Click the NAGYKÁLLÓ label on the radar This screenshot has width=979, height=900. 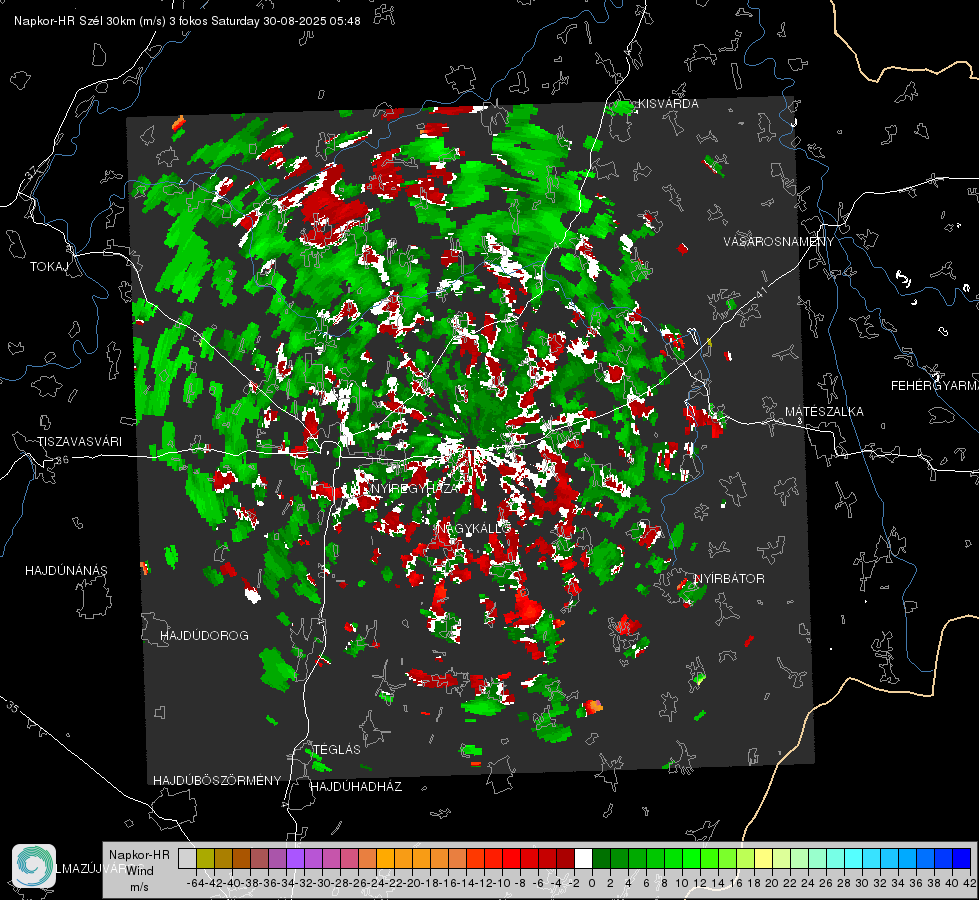pos(474,529)
